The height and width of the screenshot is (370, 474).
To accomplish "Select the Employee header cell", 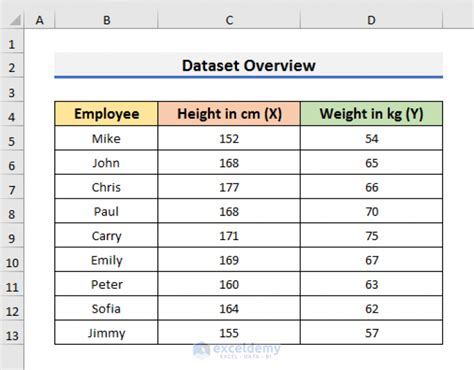I will pos(106,114).
